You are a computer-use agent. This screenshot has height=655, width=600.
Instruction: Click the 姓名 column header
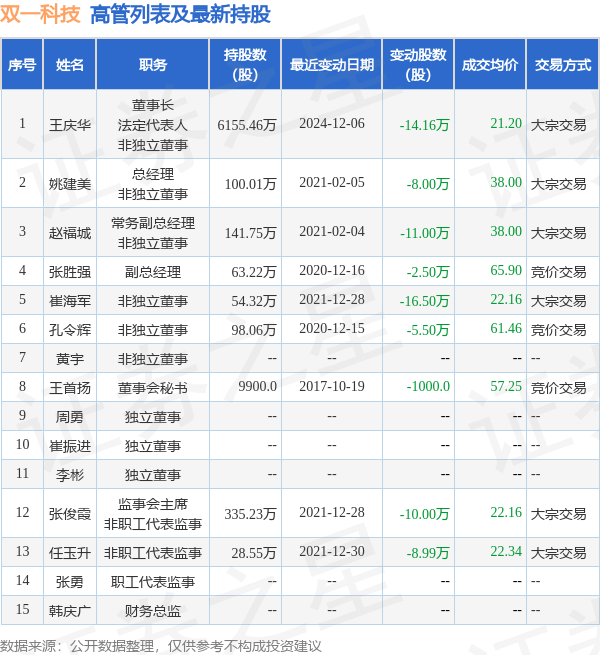[70, 65]
